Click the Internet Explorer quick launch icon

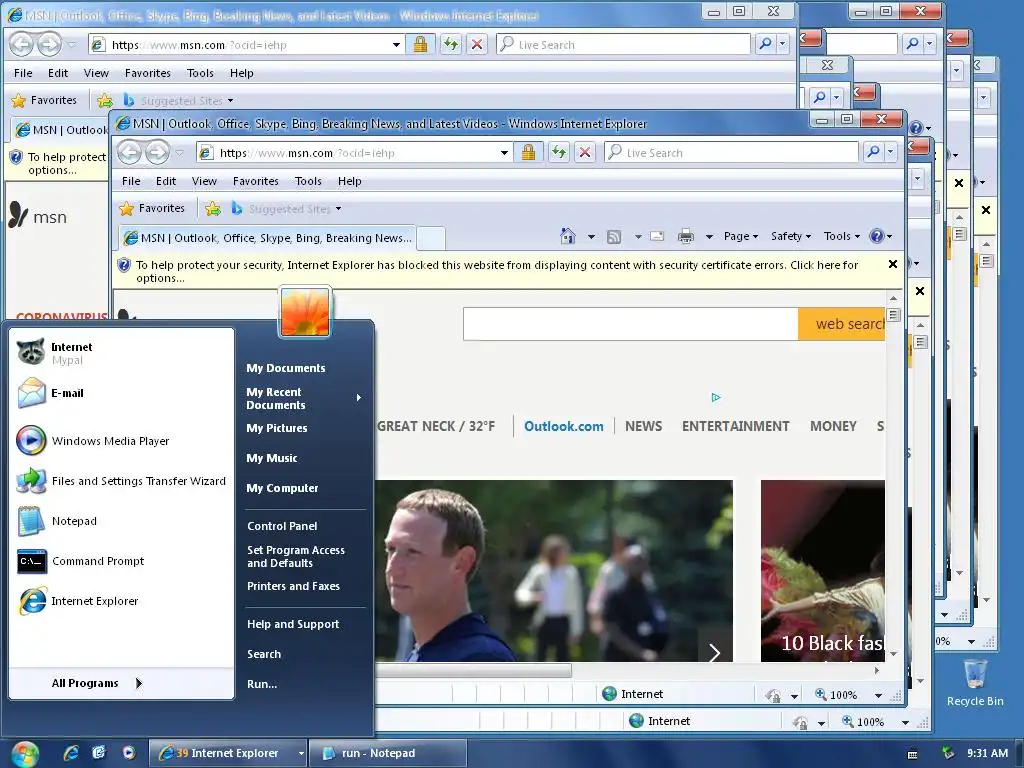[x=71, y=753]
